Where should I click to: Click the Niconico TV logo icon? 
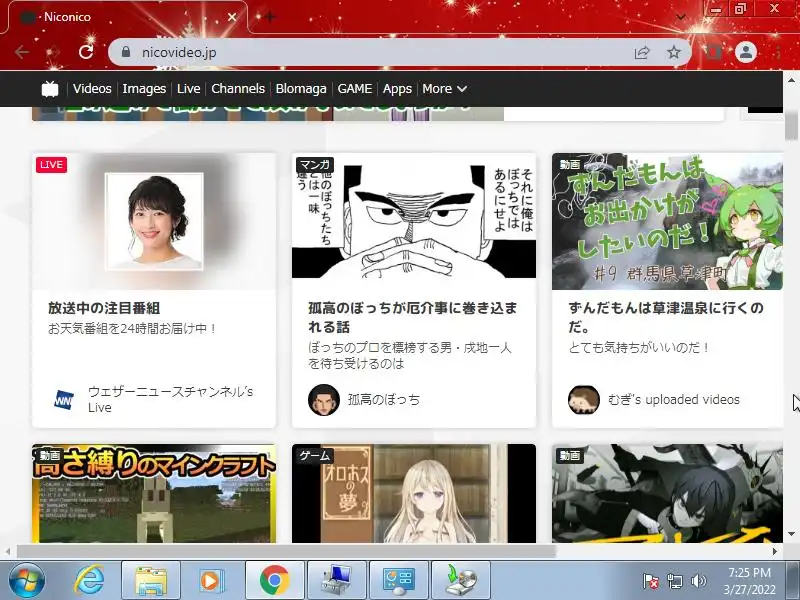click(50, 89)
